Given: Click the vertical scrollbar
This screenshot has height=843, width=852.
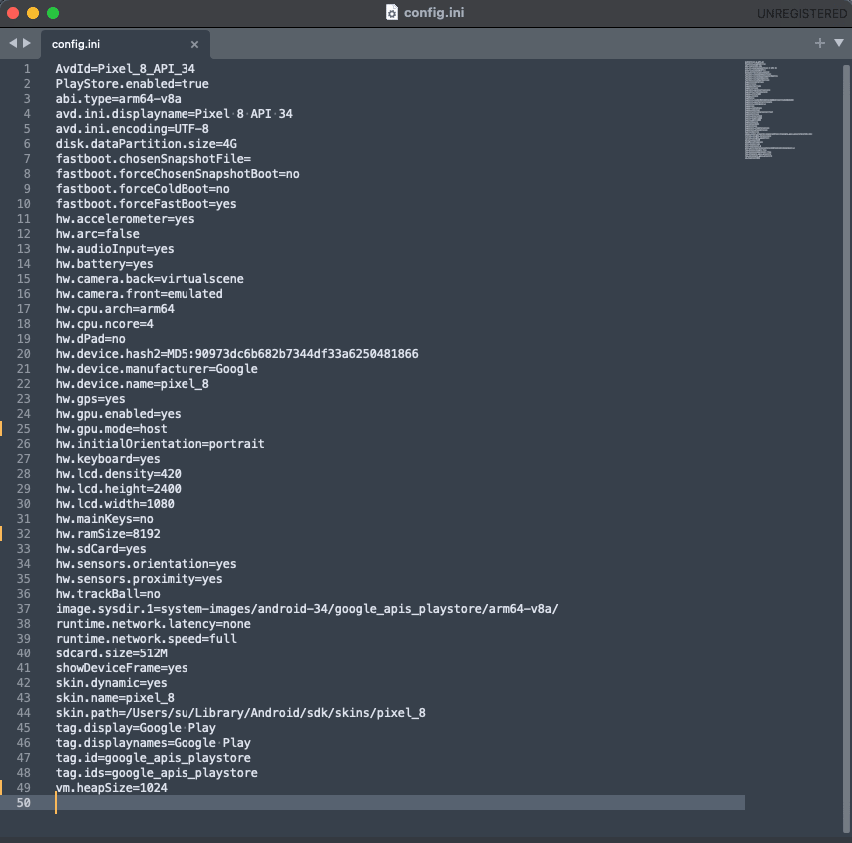Looking at the screenshot, I should point(846,448).
